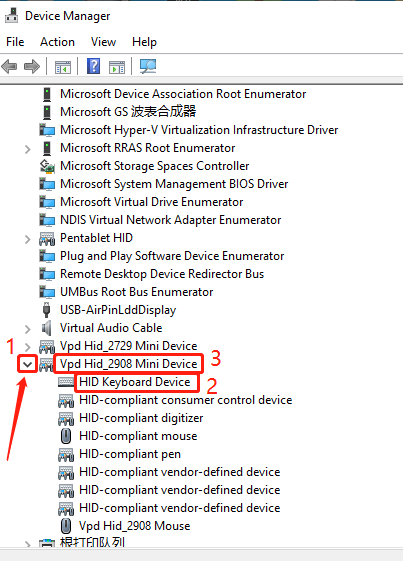Expand Microsoft RRAS Root Enumerator node
The height and width of the screenshot is (561, 403).
[x=28, y=149]
